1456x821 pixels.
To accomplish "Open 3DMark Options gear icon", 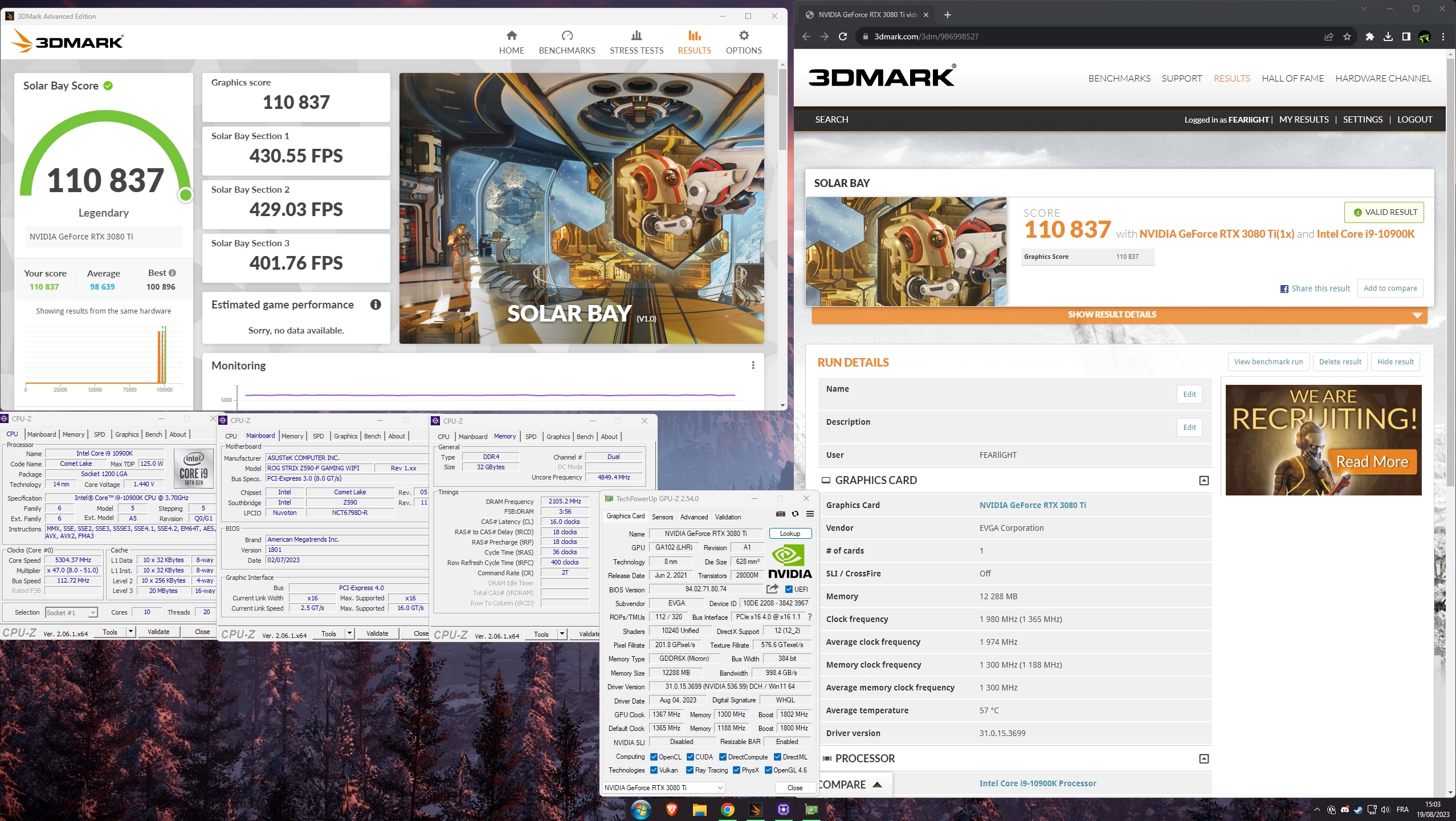I will [743, 36].
